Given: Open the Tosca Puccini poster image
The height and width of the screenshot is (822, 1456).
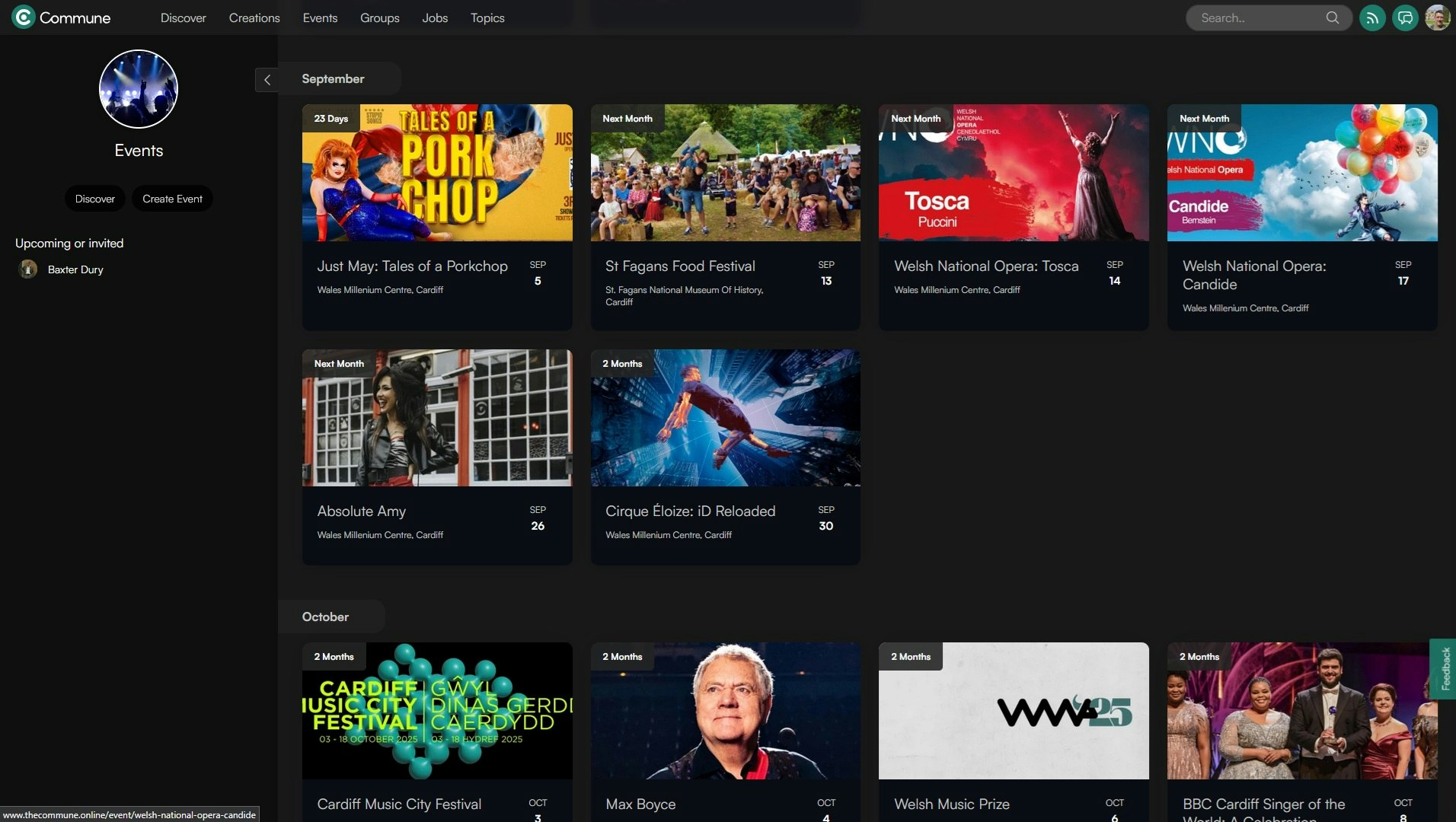Looking at the screenshot, I should 1014,173.
